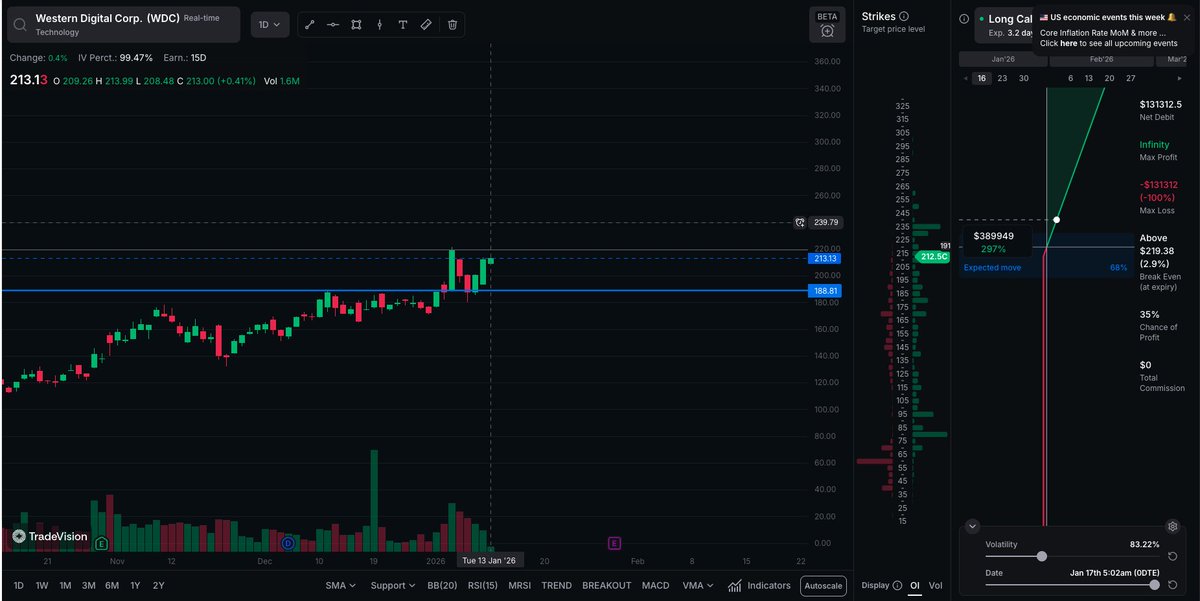Adjust the Volatility slider handle
This screenshot has width=1200, height=601.
1042,556
